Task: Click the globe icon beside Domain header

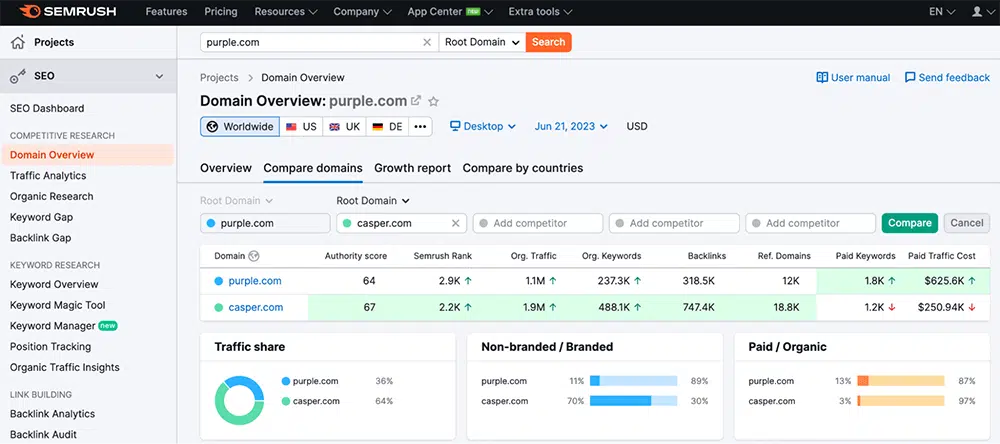Action: (254, 256)
